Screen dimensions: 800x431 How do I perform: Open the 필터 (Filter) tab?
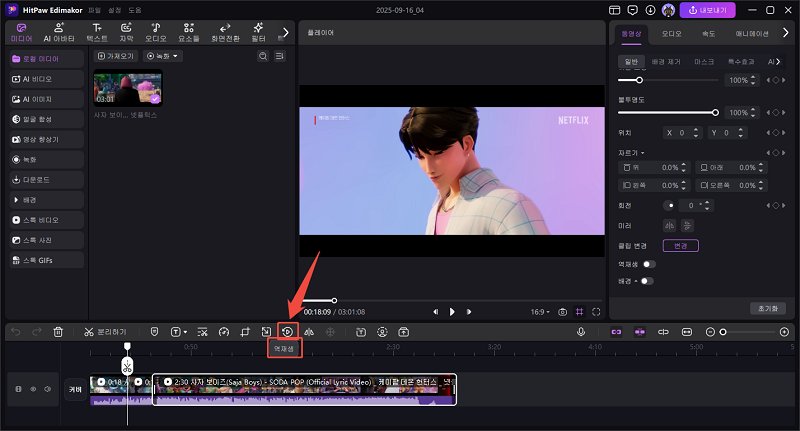(x=259, y=33)
